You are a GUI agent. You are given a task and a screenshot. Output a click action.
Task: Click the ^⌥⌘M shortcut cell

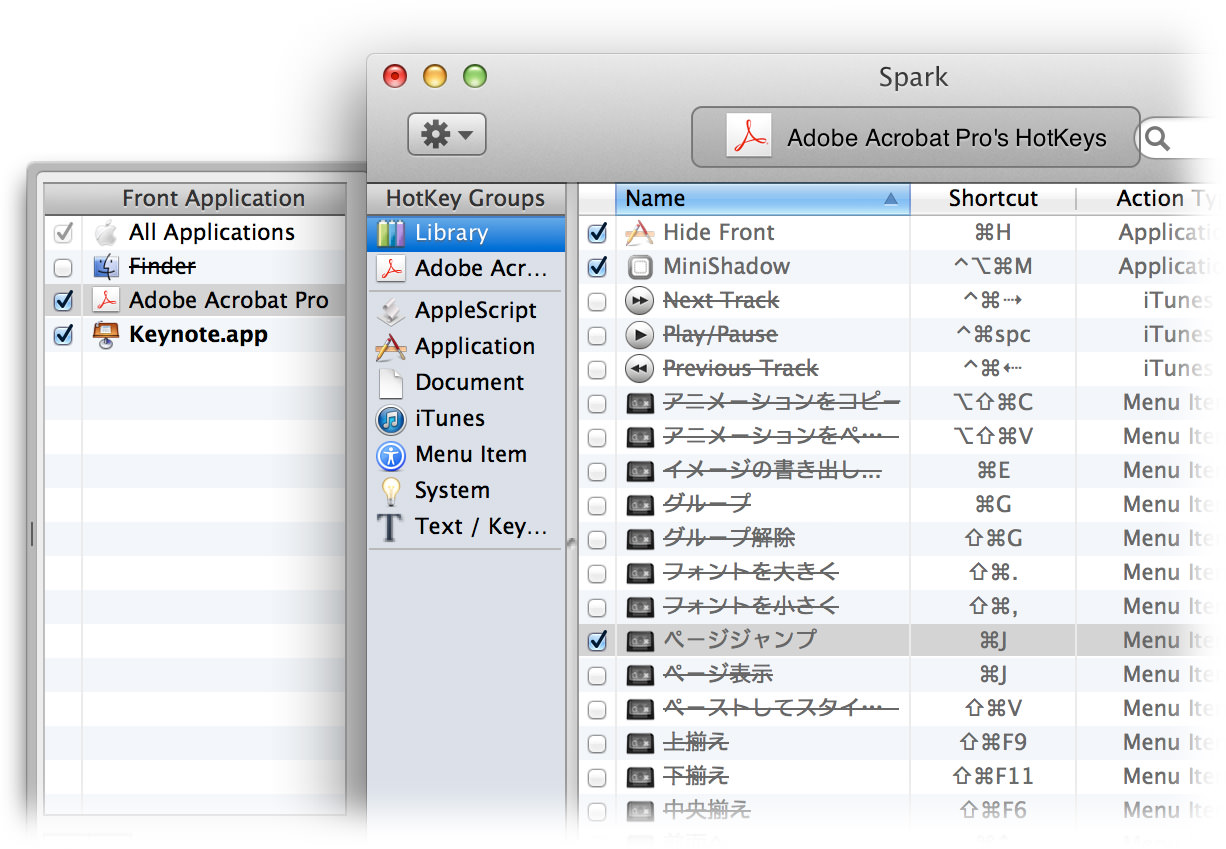(x=993, y=267)
